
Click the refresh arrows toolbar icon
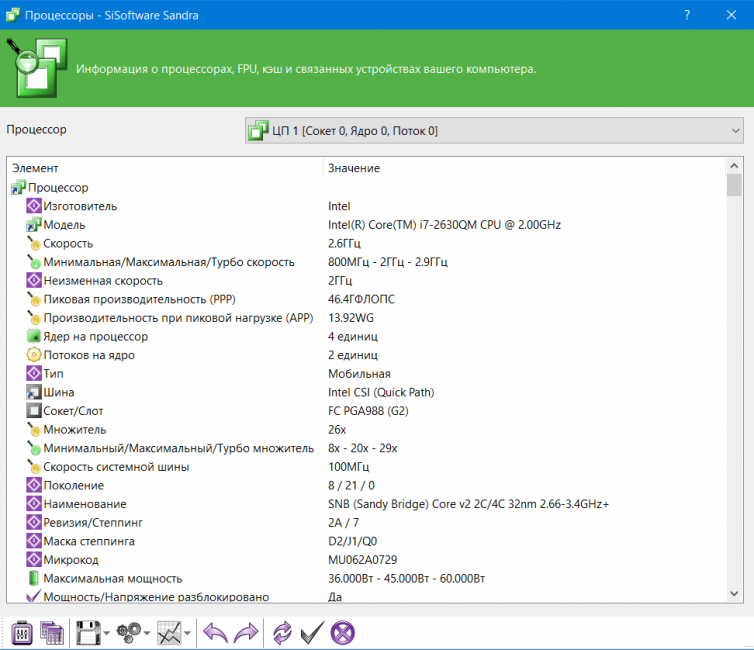tap(282, 633)
